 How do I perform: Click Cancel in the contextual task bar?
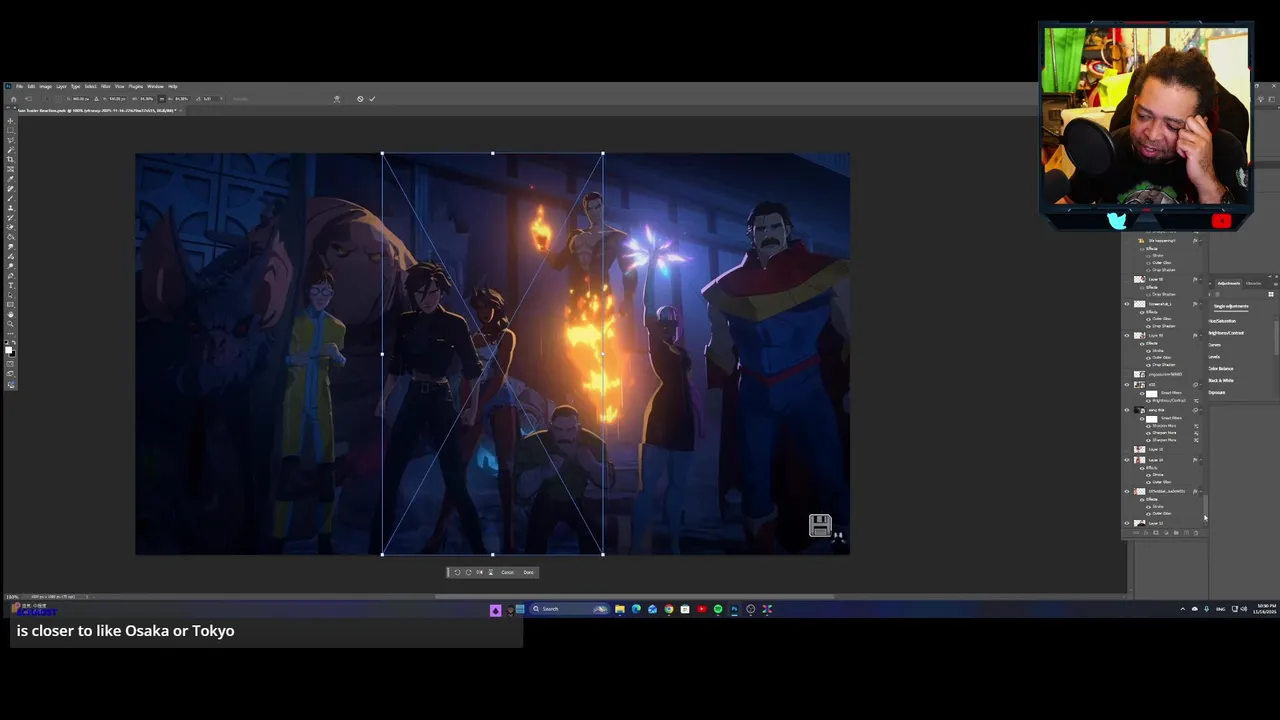coord(507,572)
